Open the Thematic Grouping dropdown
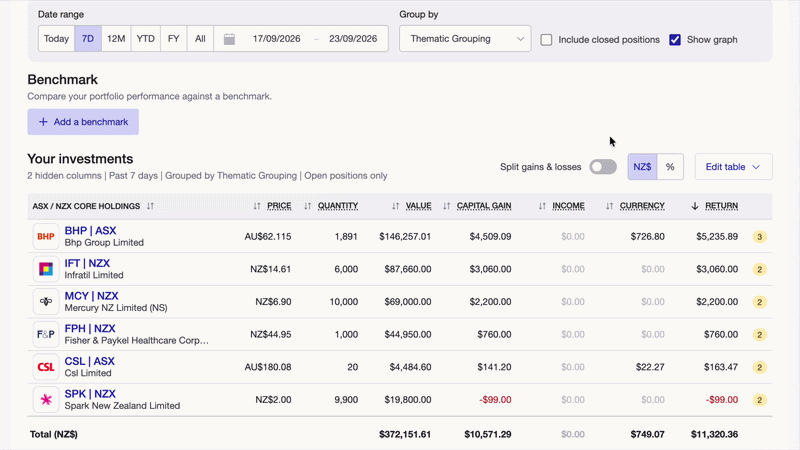The height and width of the screenshot is (450, 800). click(465, 39)
